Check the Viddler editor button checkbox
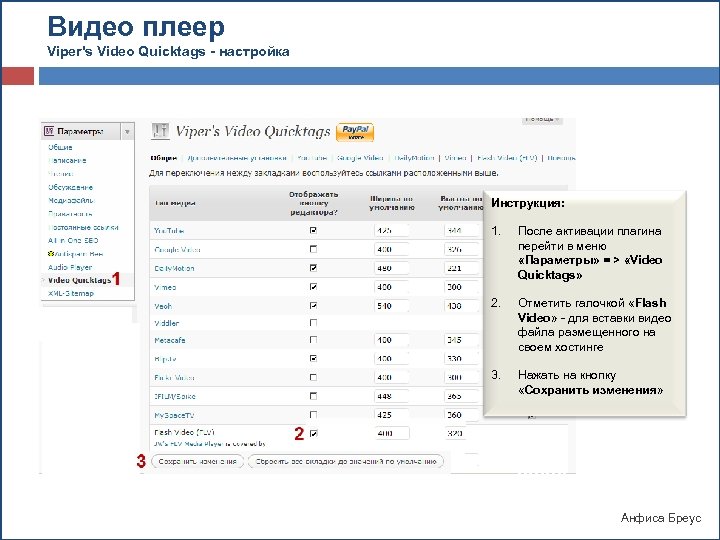720x540 pixels. [313, 323]
